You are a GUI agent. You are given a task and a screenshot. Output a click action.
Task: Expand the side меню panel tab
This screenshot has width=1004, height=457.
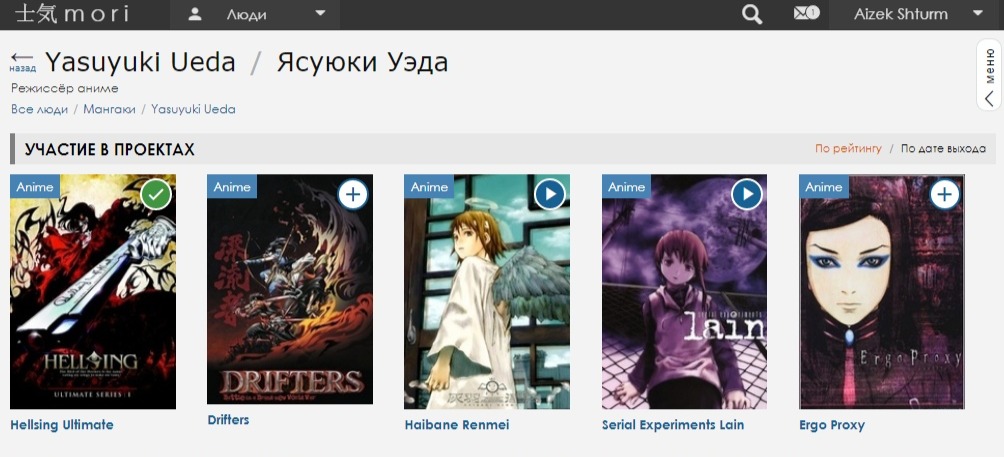pyautogui.click(x=989, y=75)
